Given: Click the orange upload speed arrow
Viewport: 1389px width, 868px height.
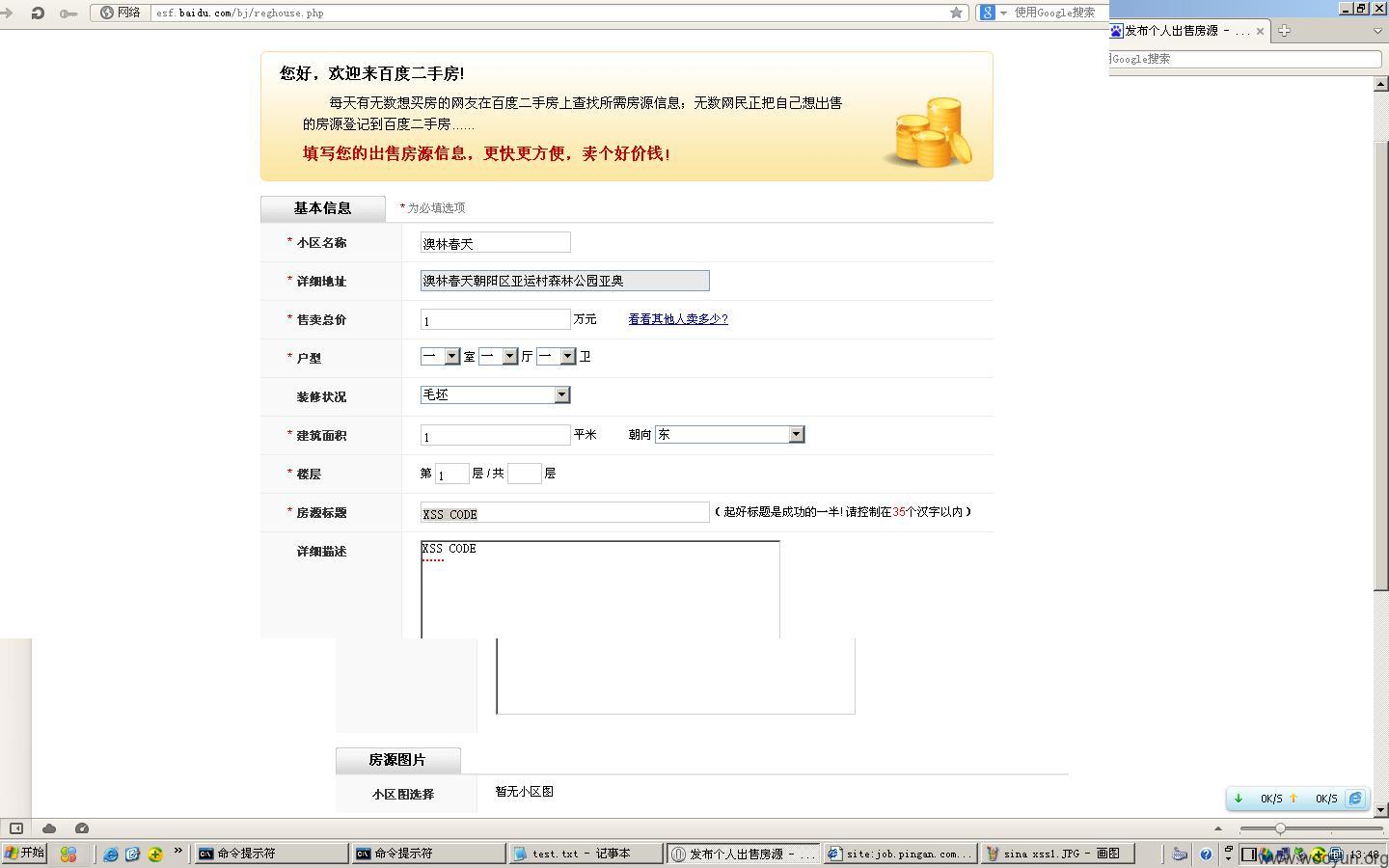Looking at the screenshot, I should (x=1294, y=799).
